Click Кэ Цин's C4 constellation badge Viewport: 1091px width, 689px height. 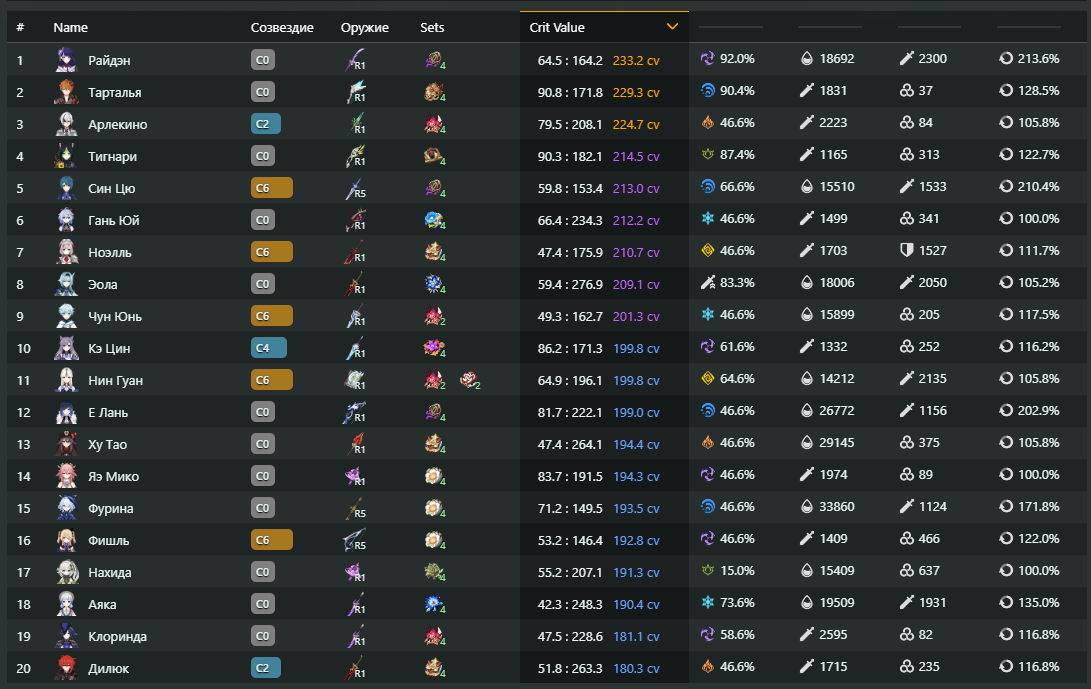(x=269, y=348)
